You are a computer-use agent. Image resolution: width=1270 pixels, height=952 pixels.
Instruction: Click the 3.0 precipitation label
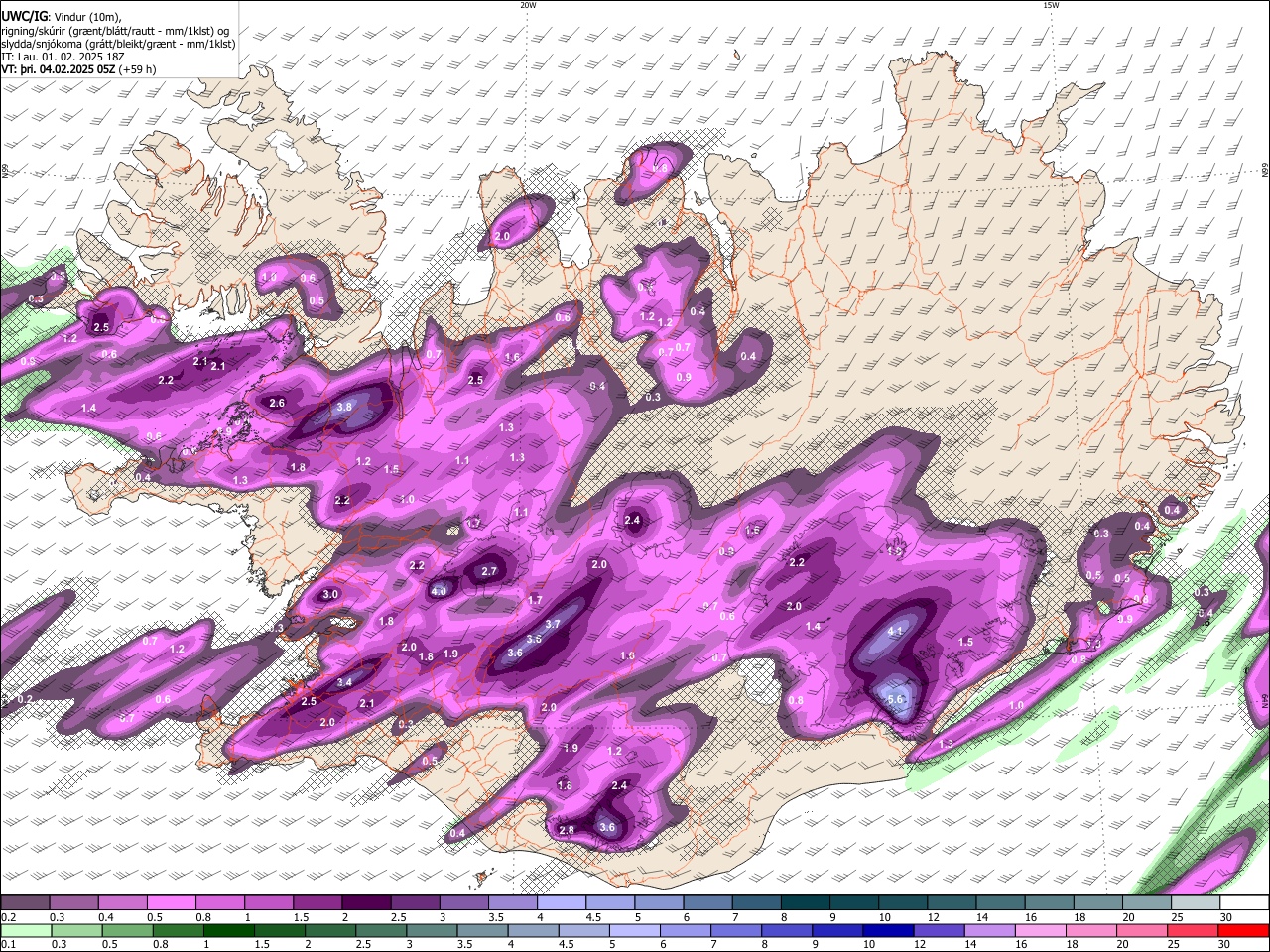pos(330,594)
